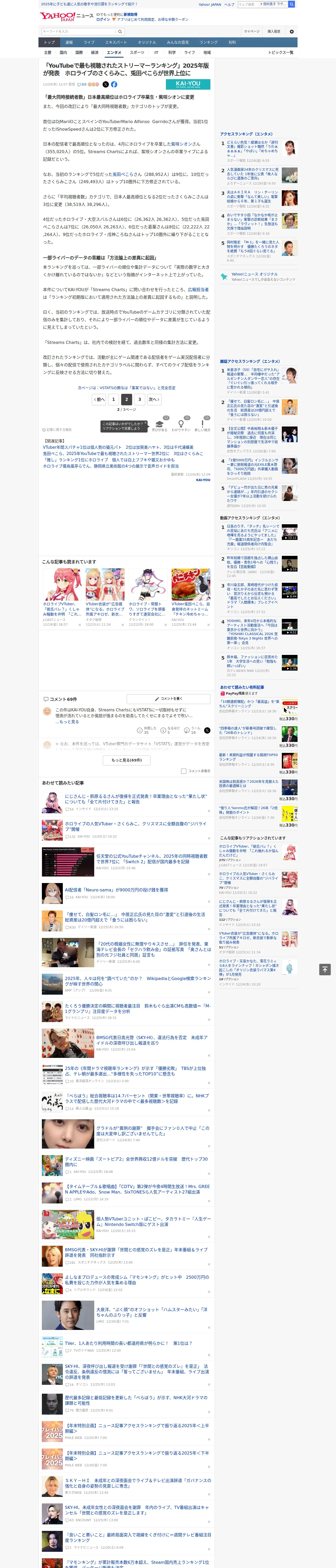Viewport: 336px width, 1568px height.
Task: Select the トップ navigation tab
Action: click(x=49, y=42)
